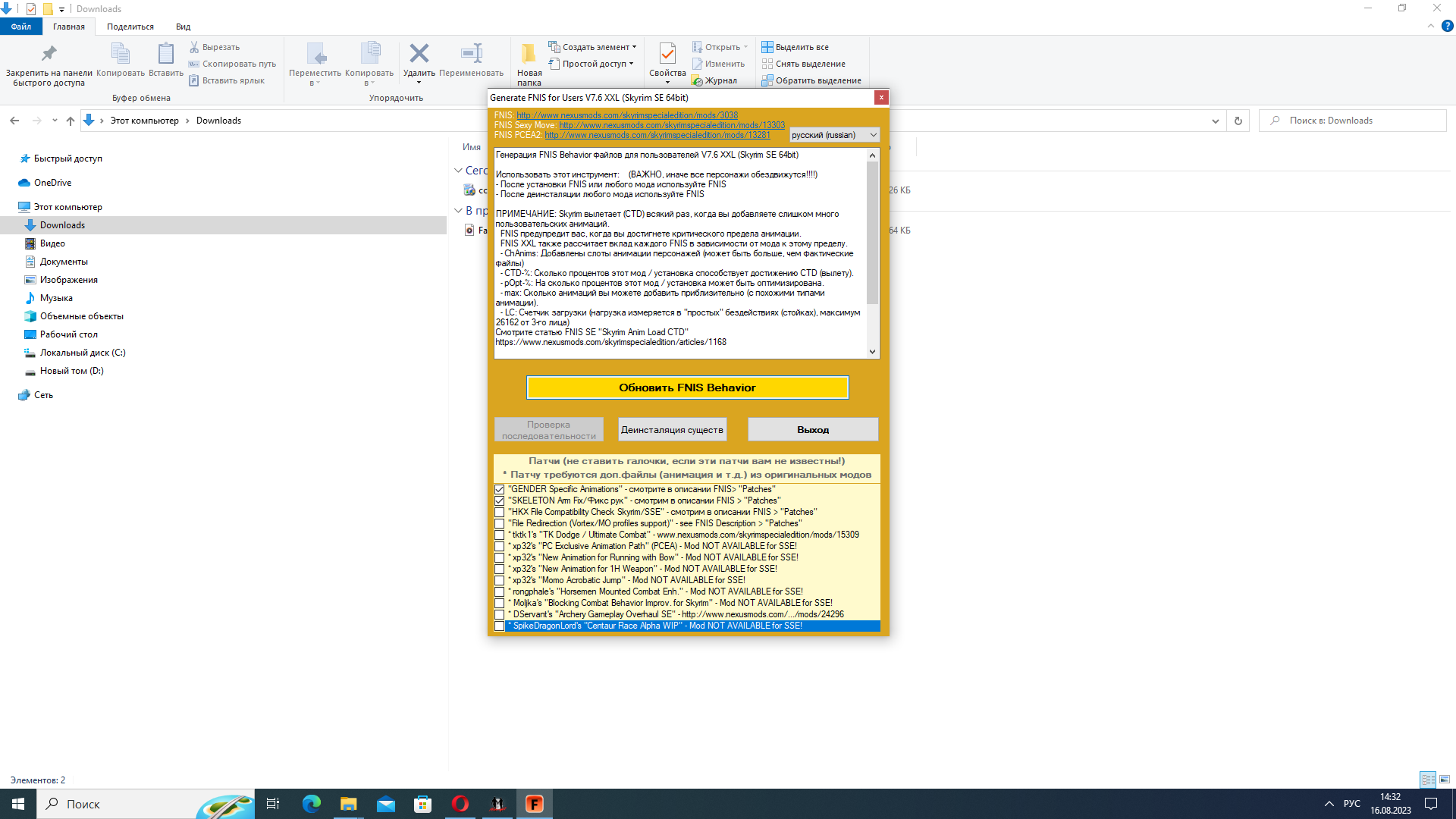Open the русский (russian) language dropdown
The width and height of the screenshot is (1456, 819).
(834, 135)
